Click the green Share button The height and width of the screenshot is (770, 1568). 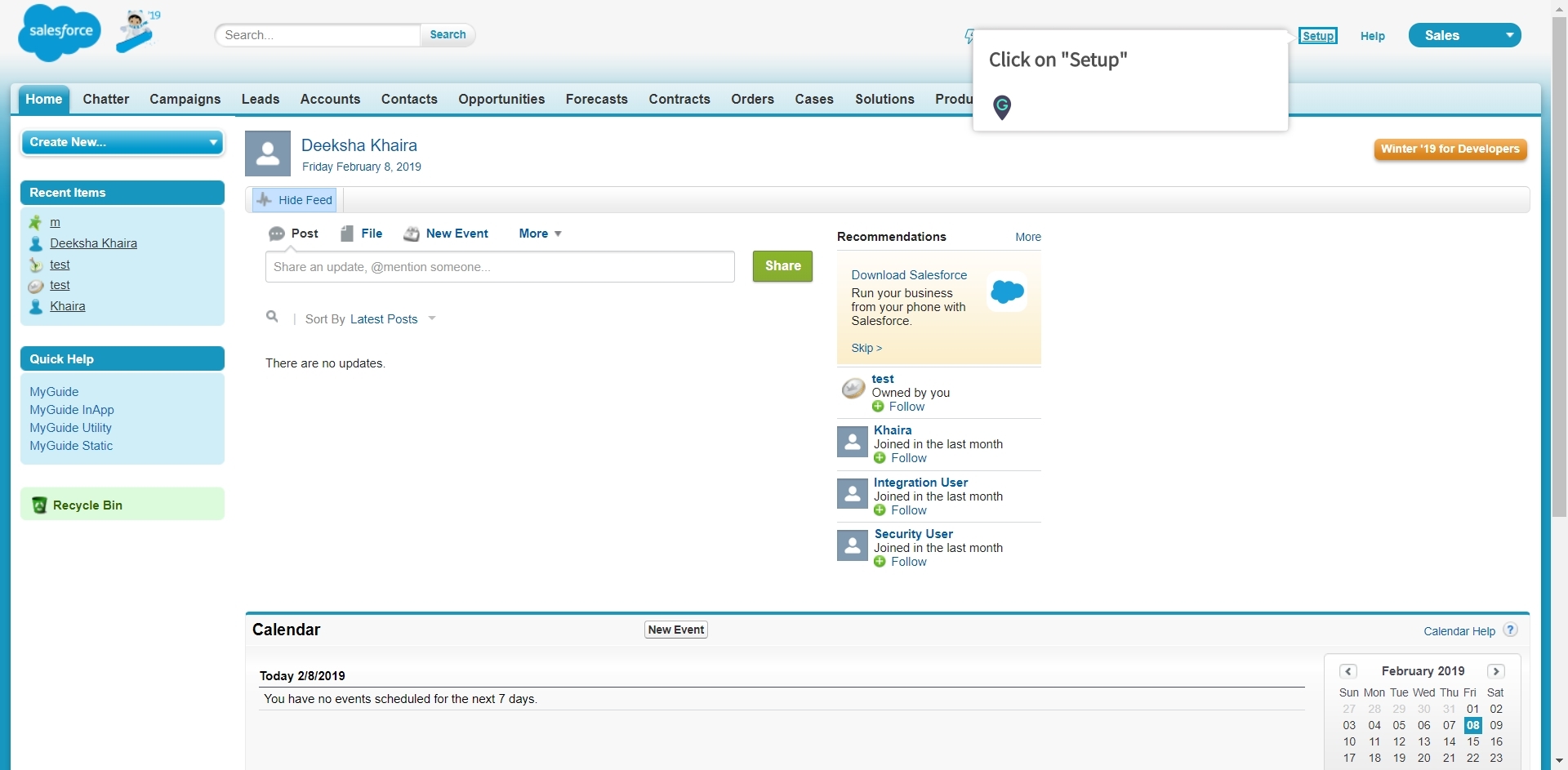[x=782, y=266]
